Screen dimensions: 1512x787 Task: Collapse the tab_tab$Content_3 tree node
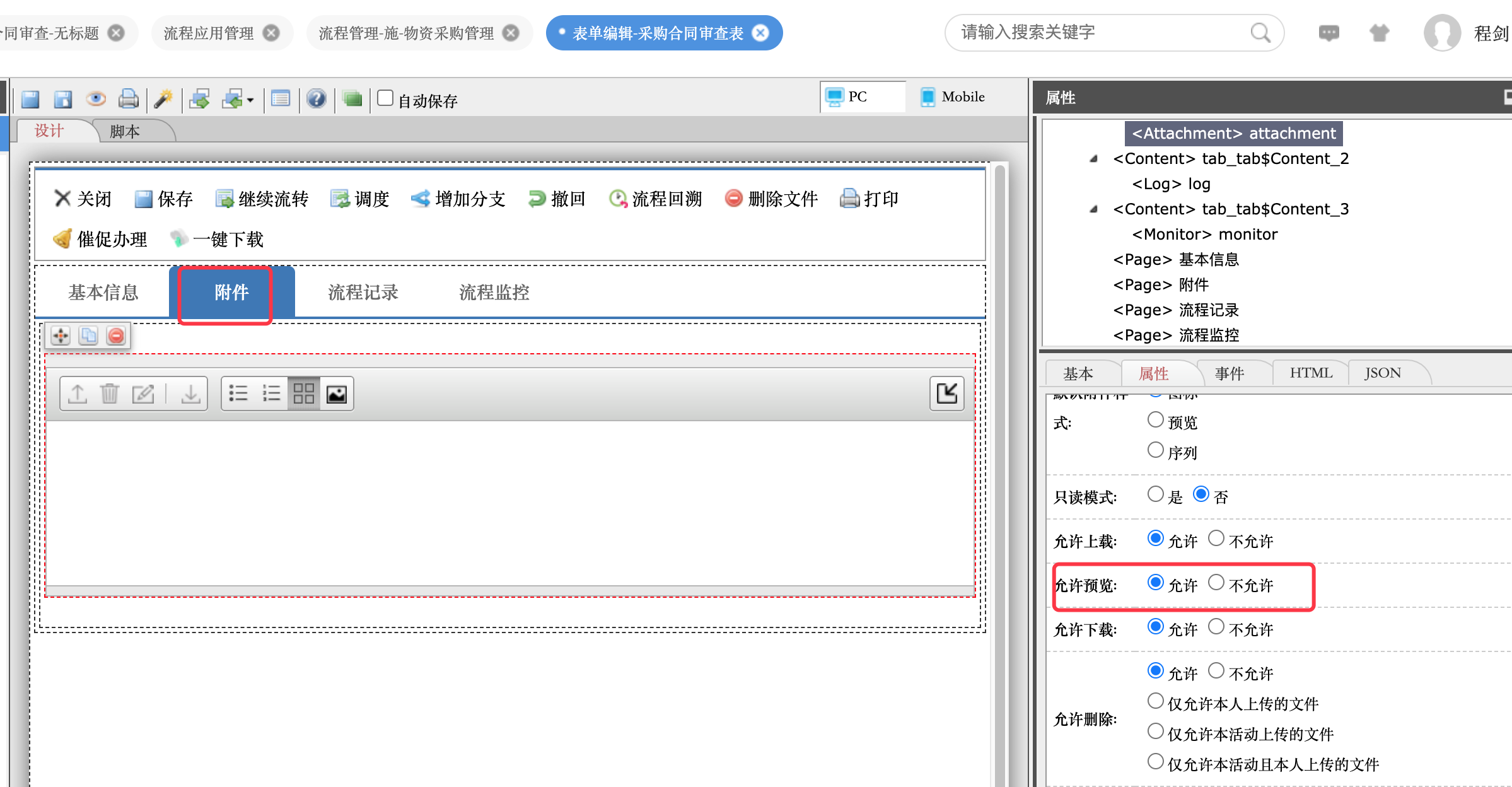1094,209
